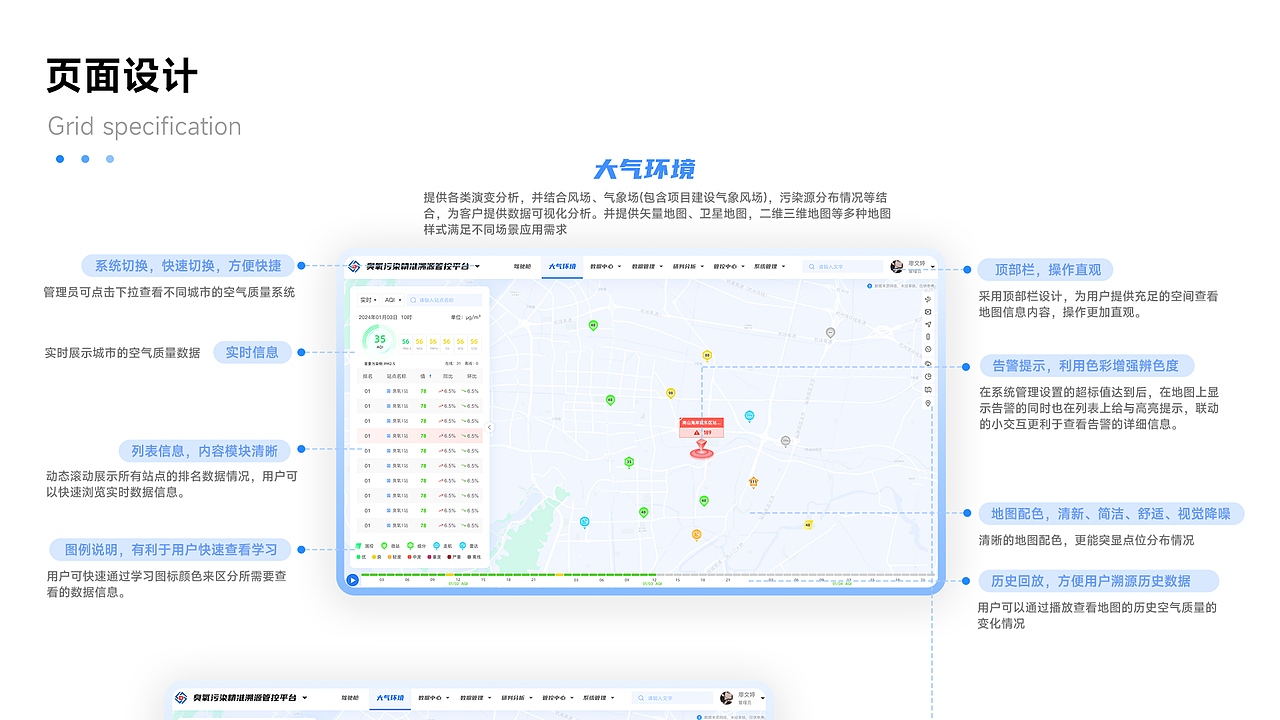The height and width of the screenshot is (720, 1280).
Task: Open the history clock icon in map toolbar
Action: (928, 376)
